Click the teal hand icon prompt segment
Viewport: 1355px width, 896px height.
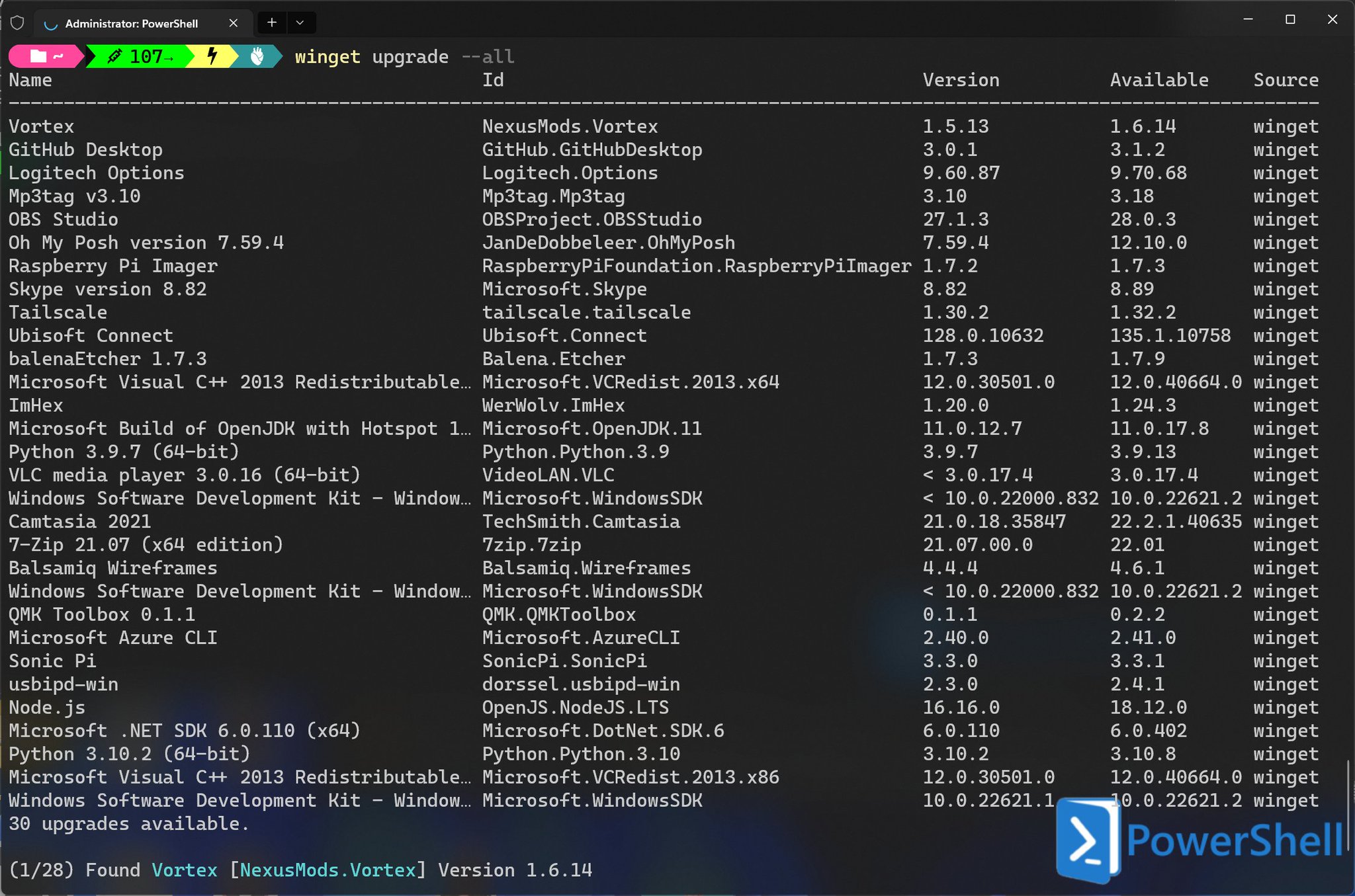point(257,57)
